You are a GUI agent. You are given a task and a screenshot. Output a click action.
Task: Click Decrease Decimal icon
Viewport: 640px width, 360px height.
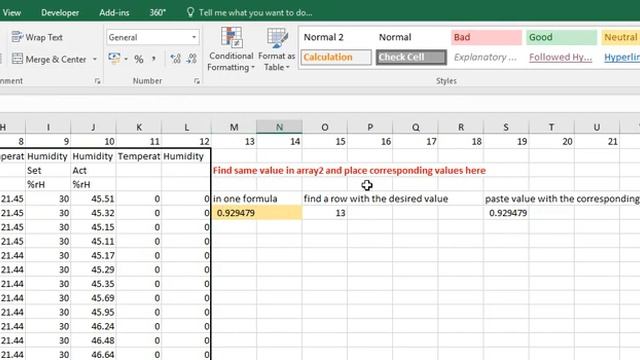pos(192,59)
